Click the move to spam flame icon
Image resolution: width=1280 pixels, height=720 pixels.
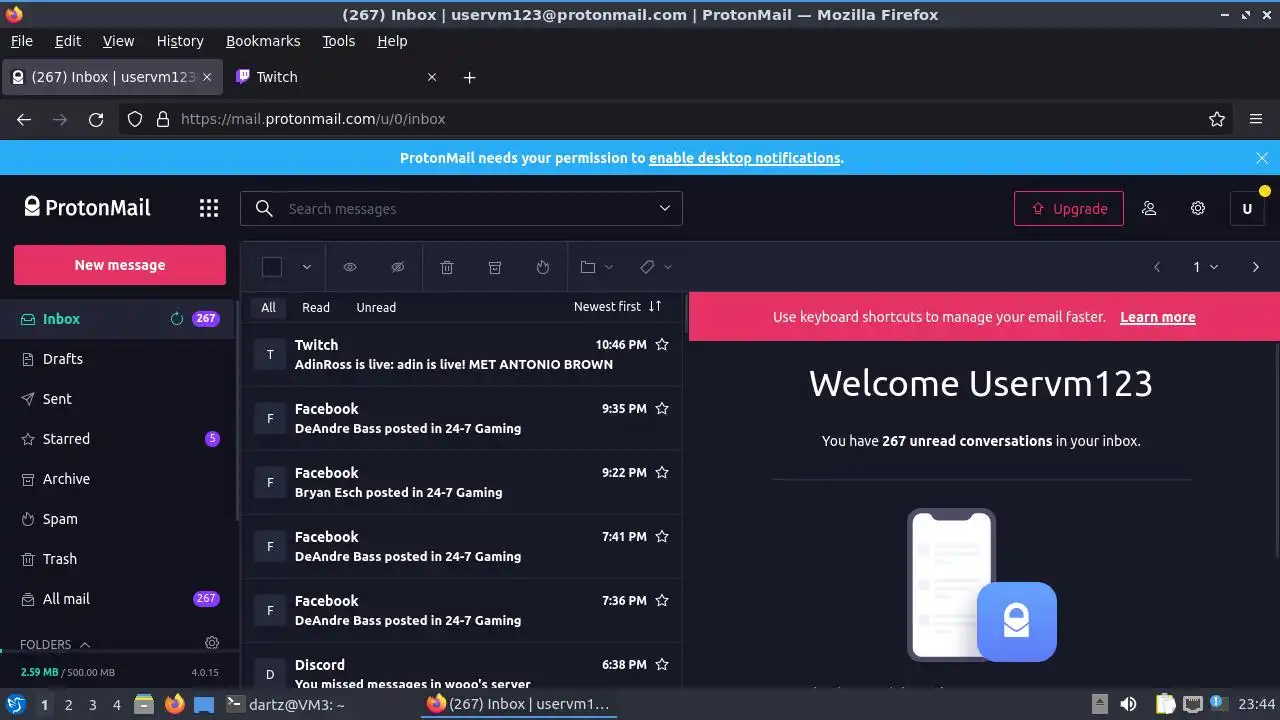tap(542, 267)
